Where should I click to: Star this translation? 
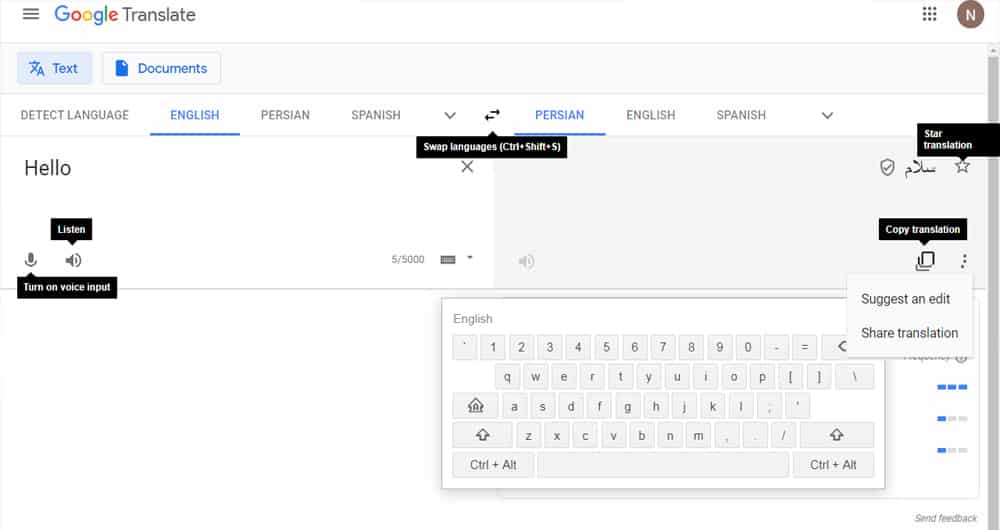[962, 166]
